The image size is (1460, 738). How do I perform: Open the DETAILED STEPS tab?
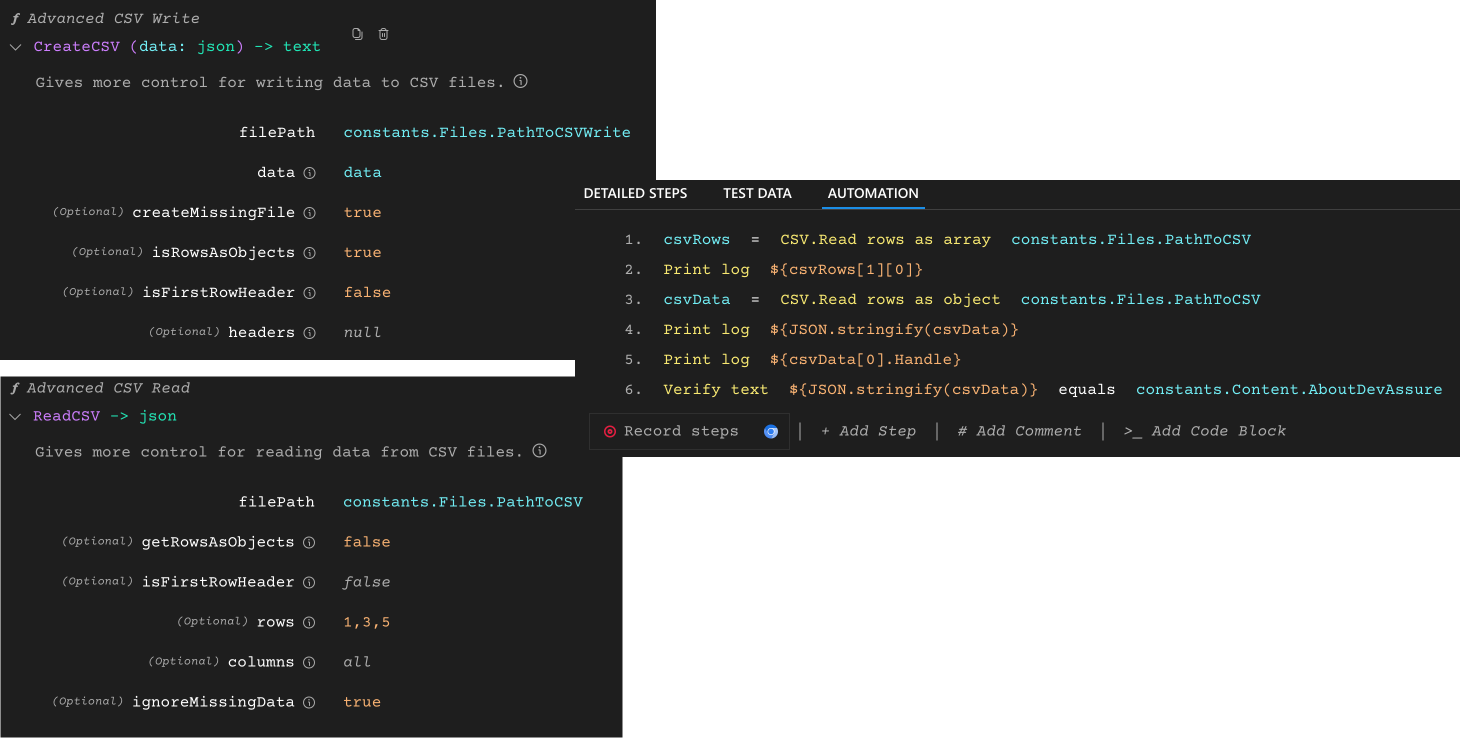tap(635, 193)
